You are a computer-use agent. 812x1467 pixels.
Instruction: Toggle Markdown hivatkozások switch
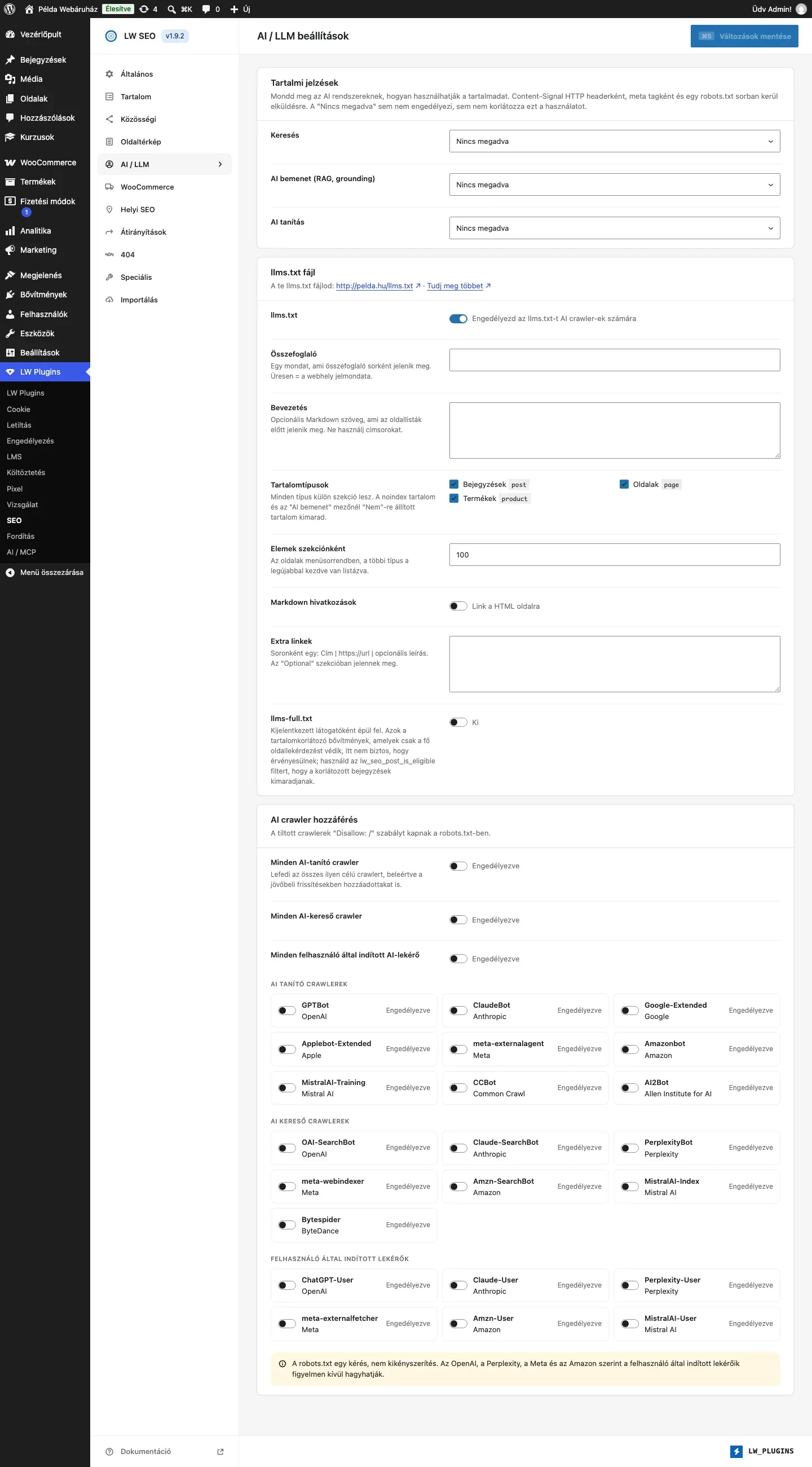click(x=458, y=607)
